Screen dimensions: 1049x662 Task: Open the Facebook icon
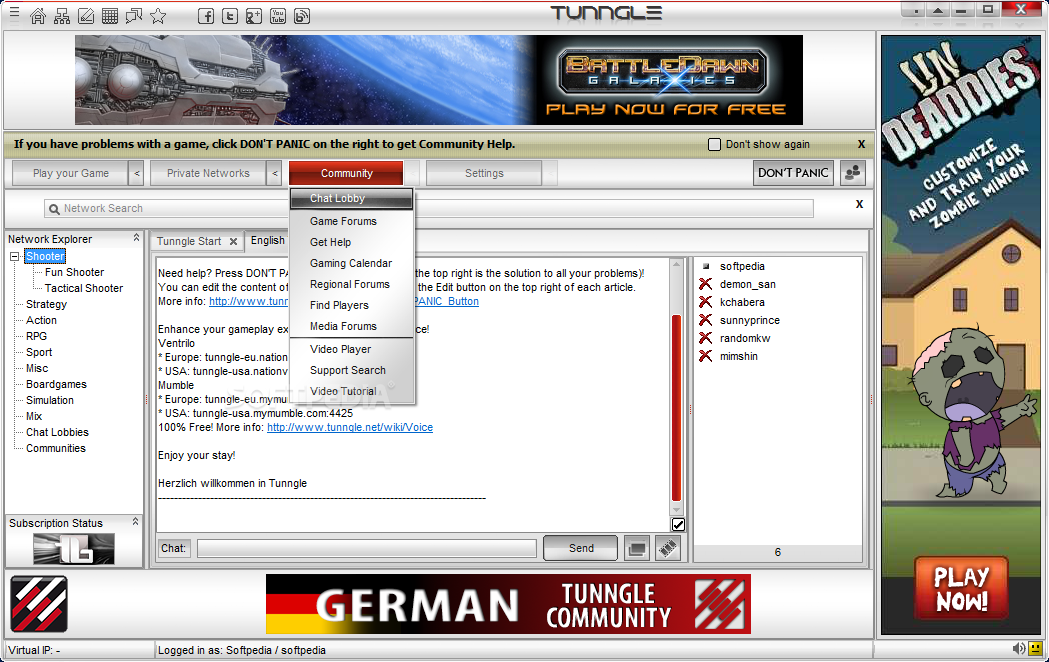click(206, 16)
